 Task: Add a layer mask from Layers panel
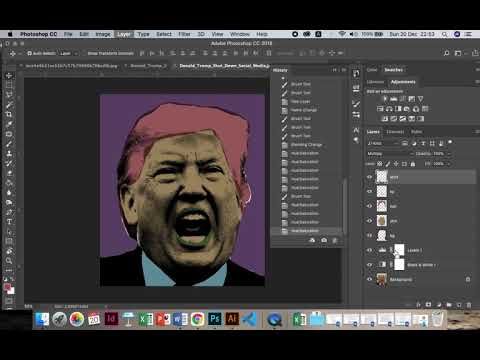(x=428, y=305)
